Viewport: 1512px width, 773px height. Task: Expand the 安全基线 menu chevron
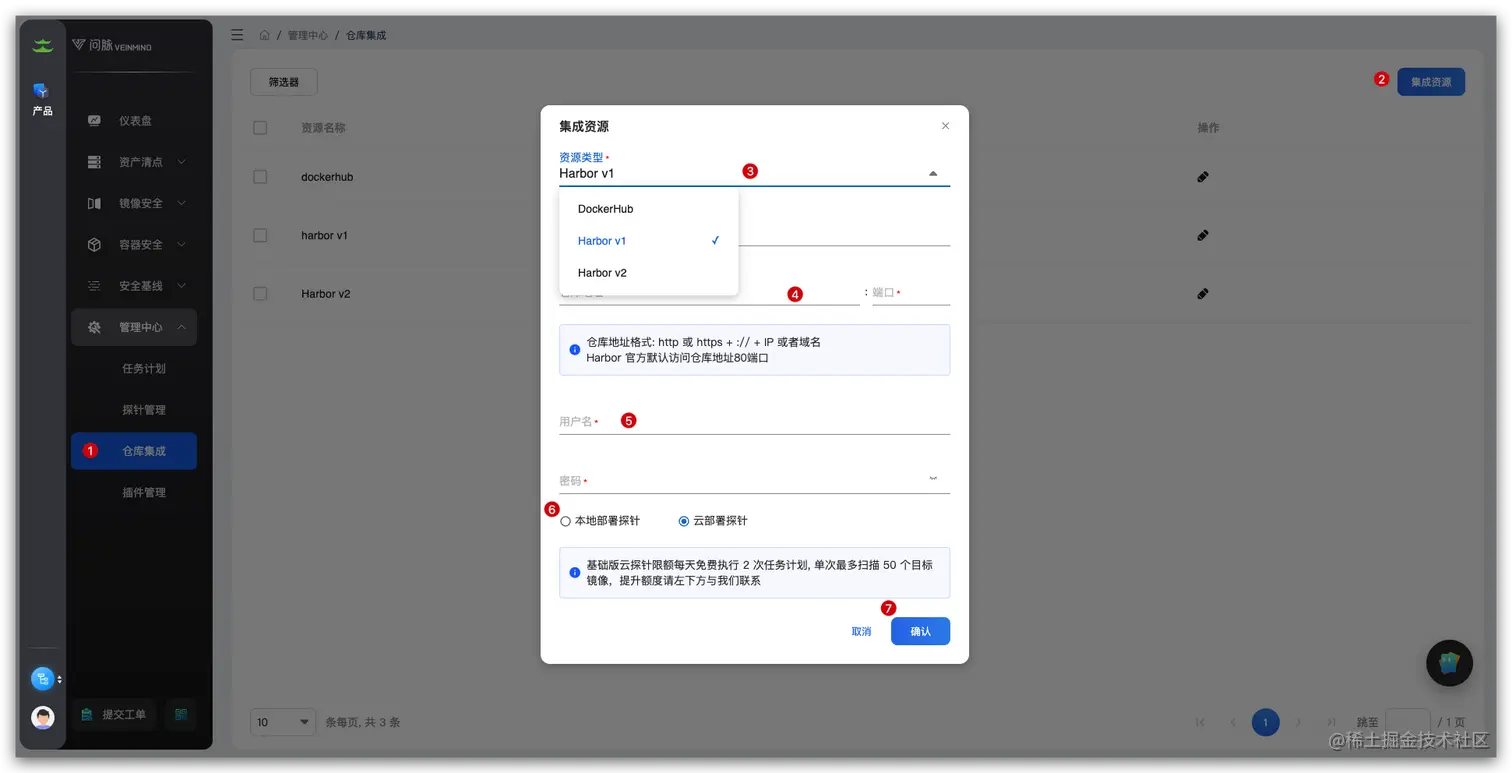[x=181, y=286]
